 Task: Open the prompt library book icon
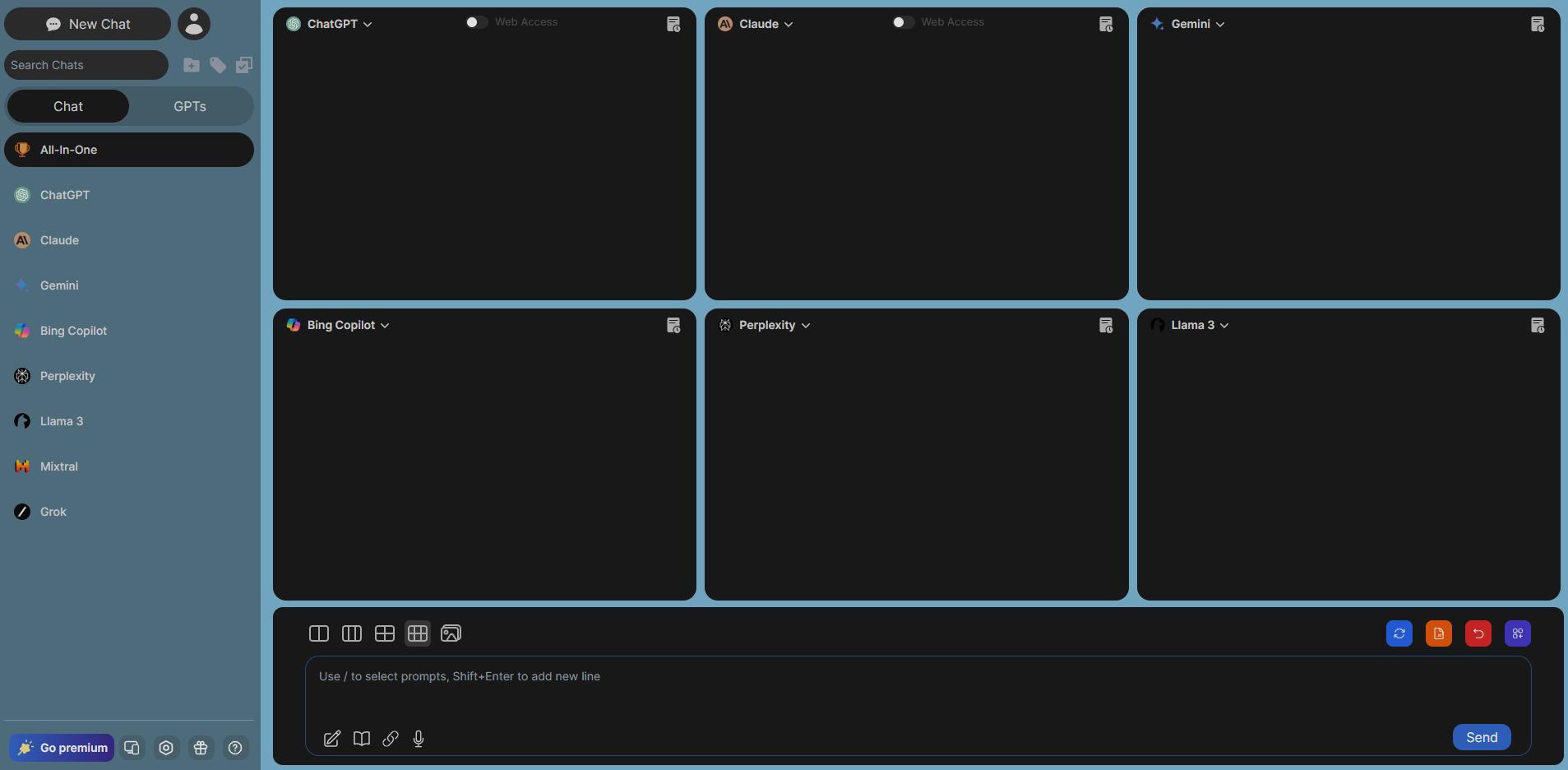[361, 739]
